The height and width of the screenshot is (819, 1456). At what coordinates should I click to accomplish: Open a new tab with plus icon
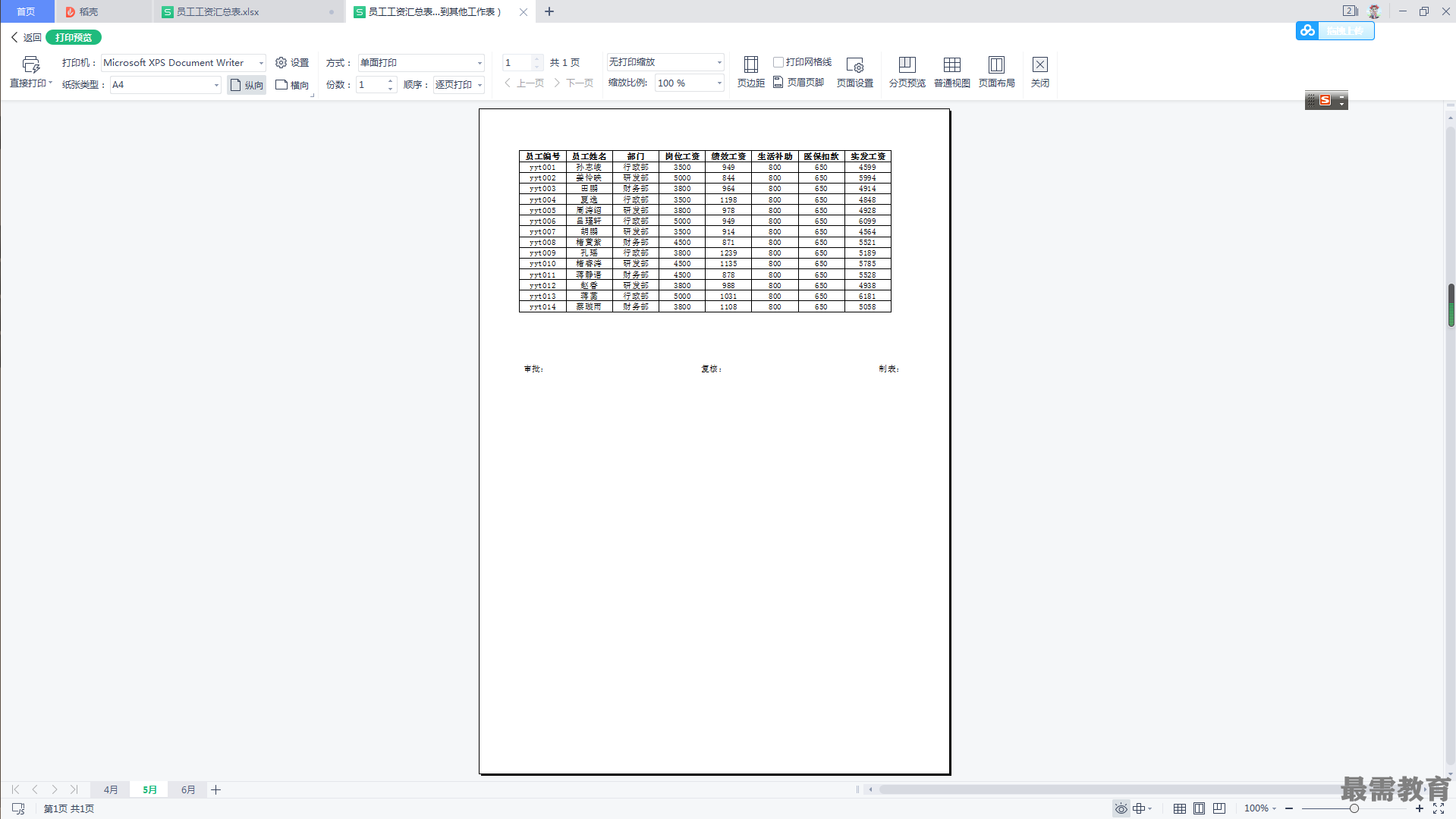(549, 11)
